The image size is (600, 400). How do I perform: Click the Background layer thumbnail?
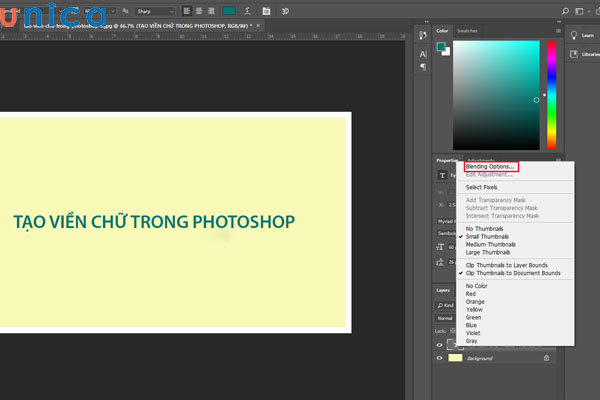coord(455,358)
